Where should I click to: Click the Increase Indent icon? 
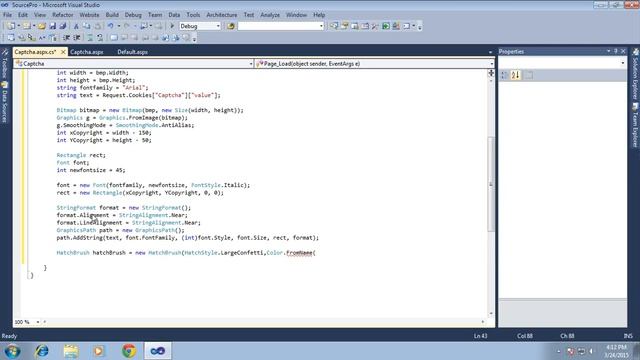coord(76,38)
